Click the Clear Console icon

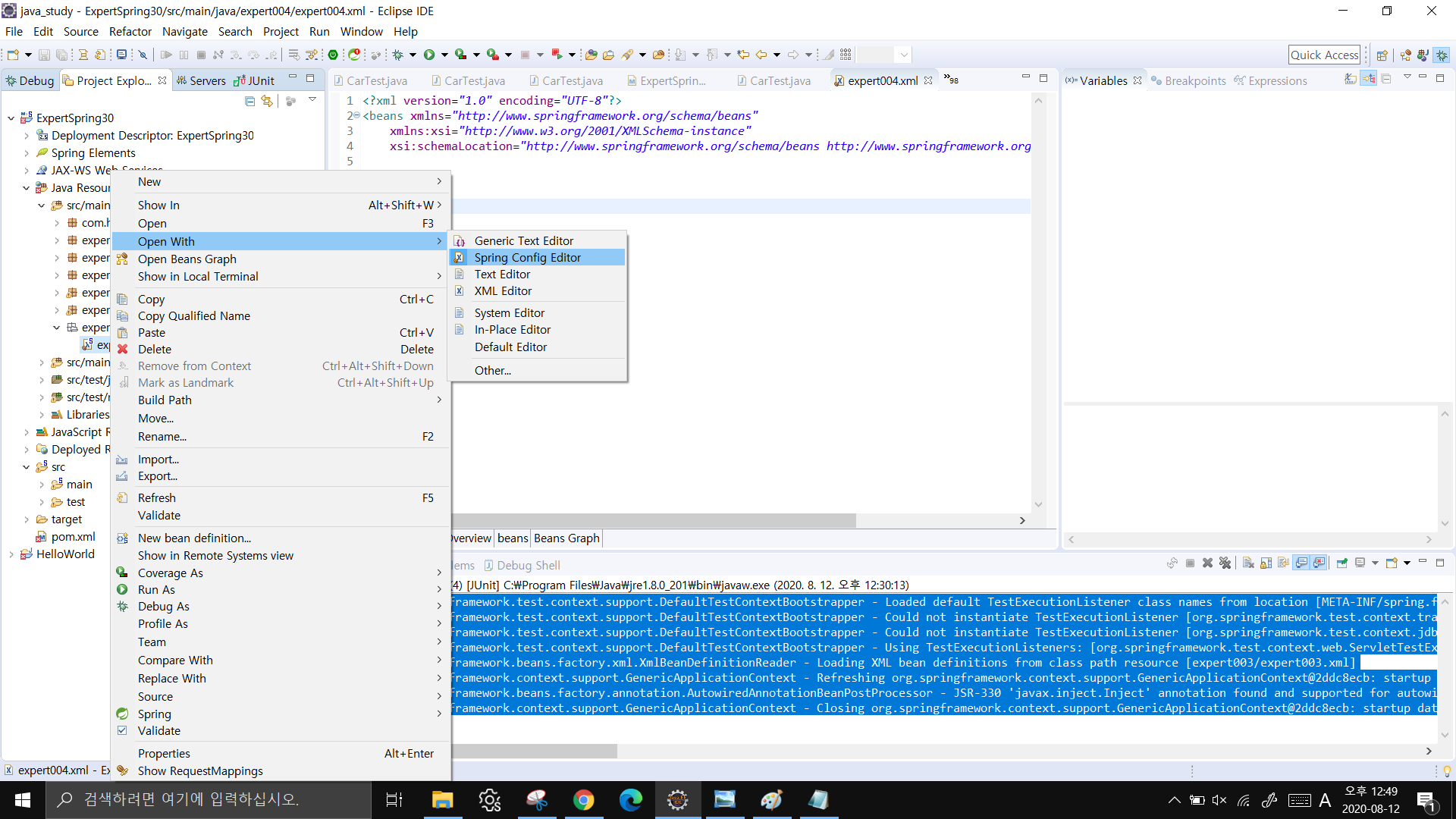tap(1248, 563)
